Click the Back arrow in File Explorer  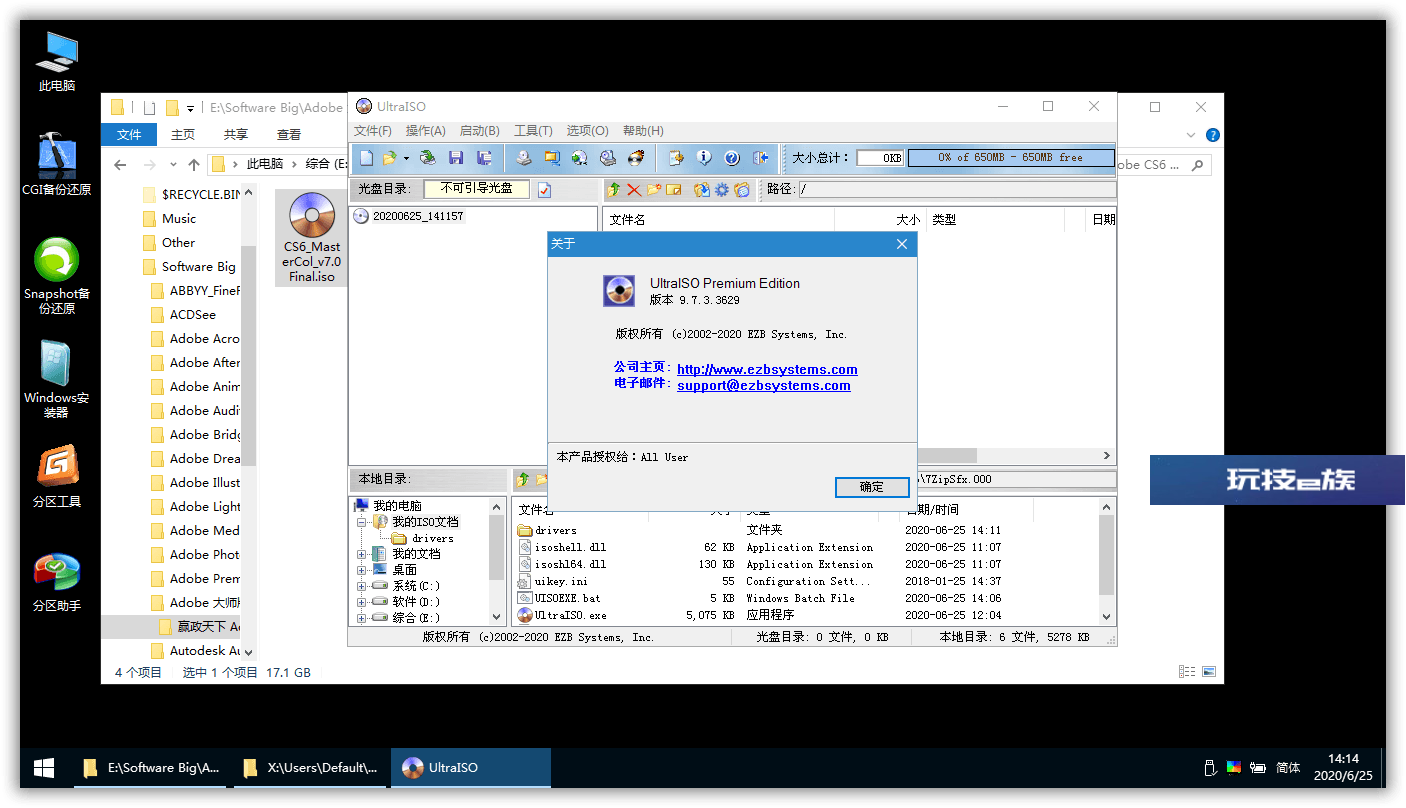pos(120,165)
